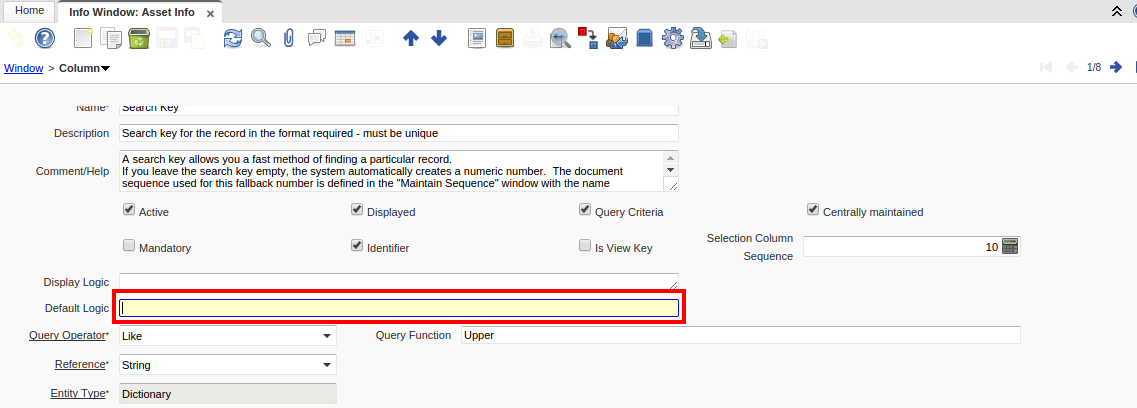Enable the Mandatory checkbox

coord(129,246)
